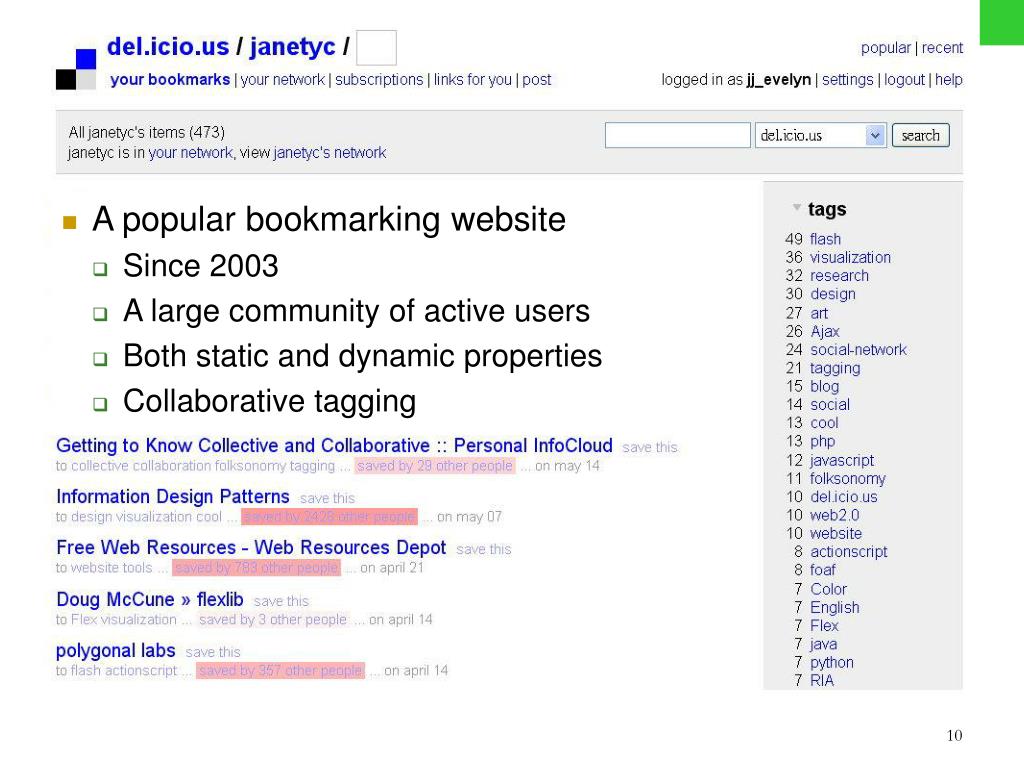Select the design tag

833,294
